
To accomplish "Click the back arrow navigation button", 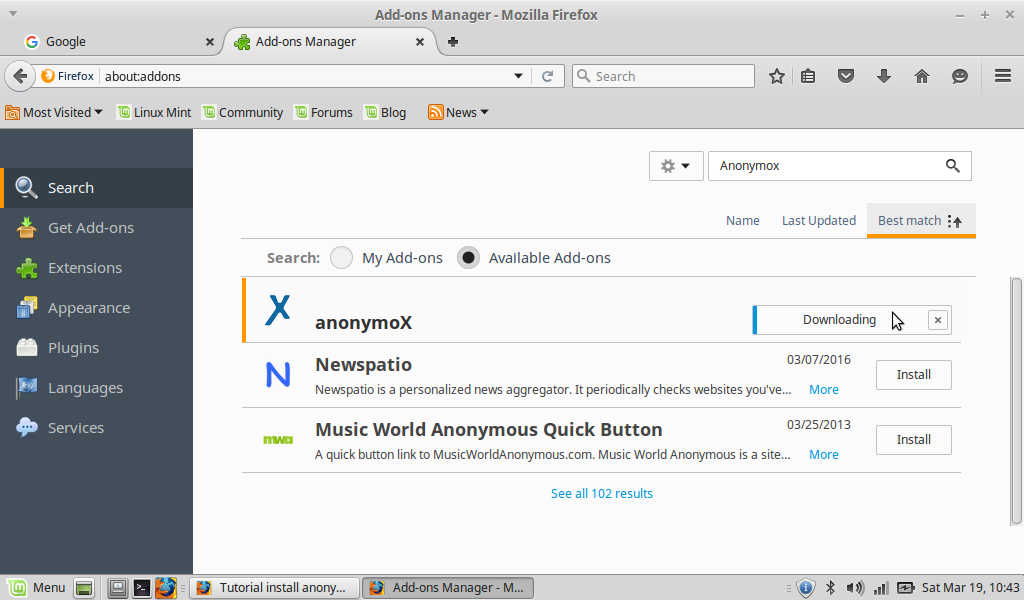I will [20, 76].
